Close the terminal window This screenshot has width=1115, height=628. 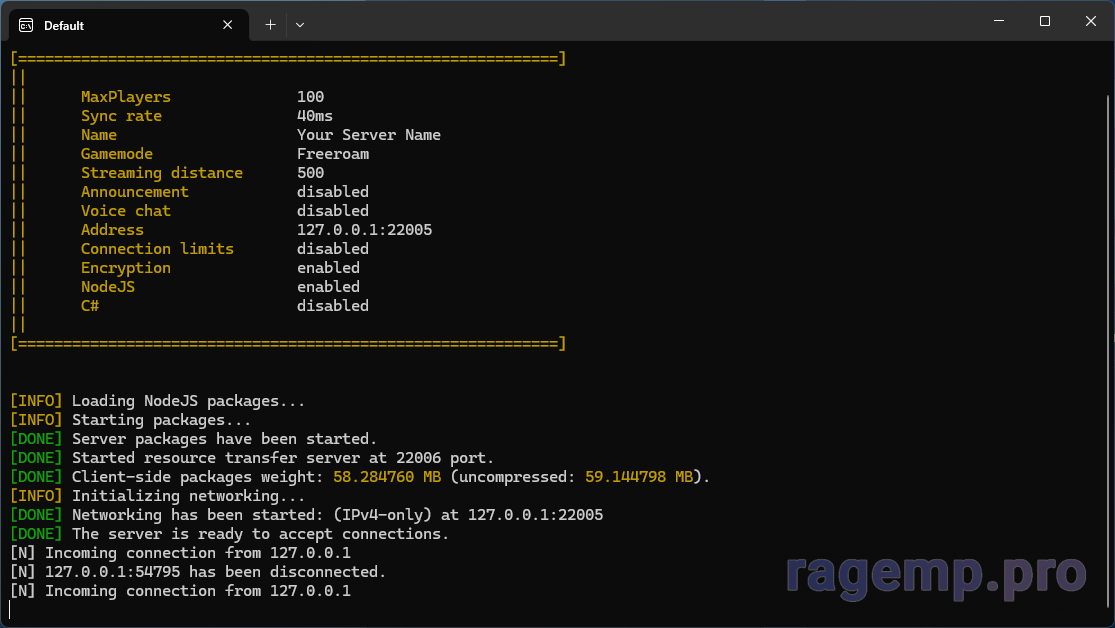click(x=1090, y=21)
